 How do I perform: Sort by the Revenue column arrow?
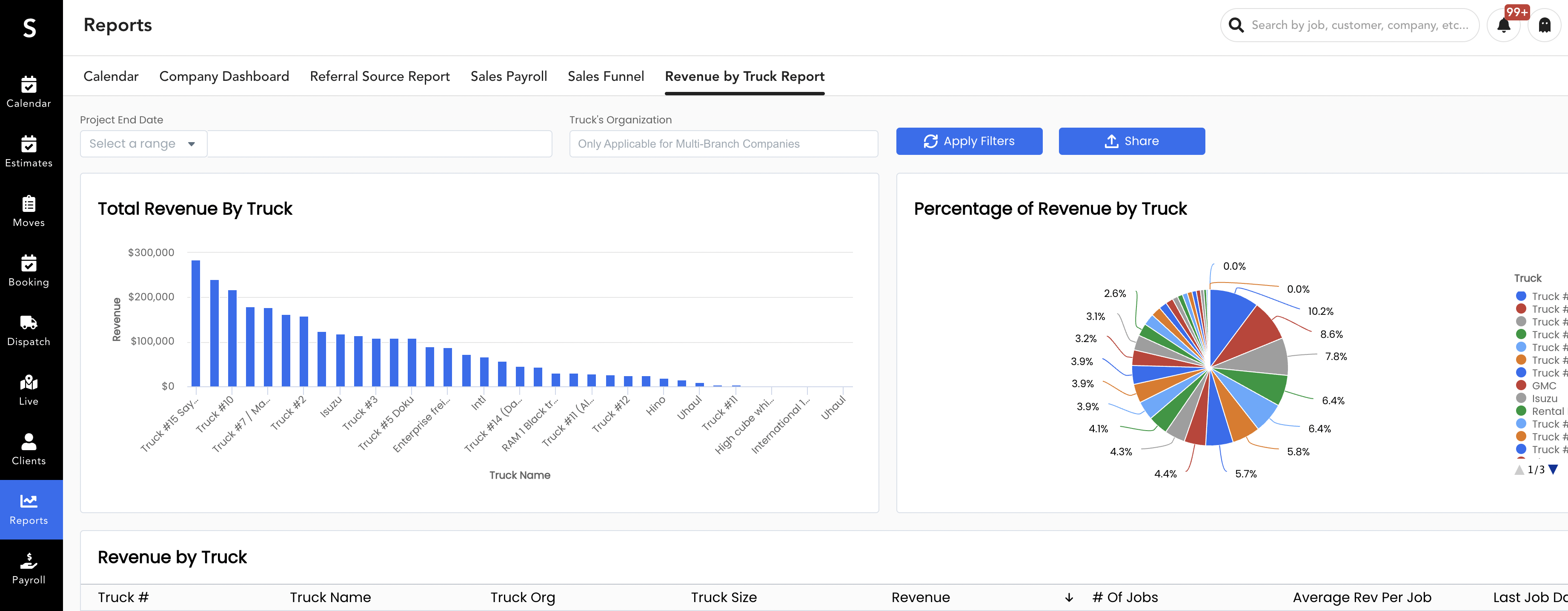(1069, 598)
